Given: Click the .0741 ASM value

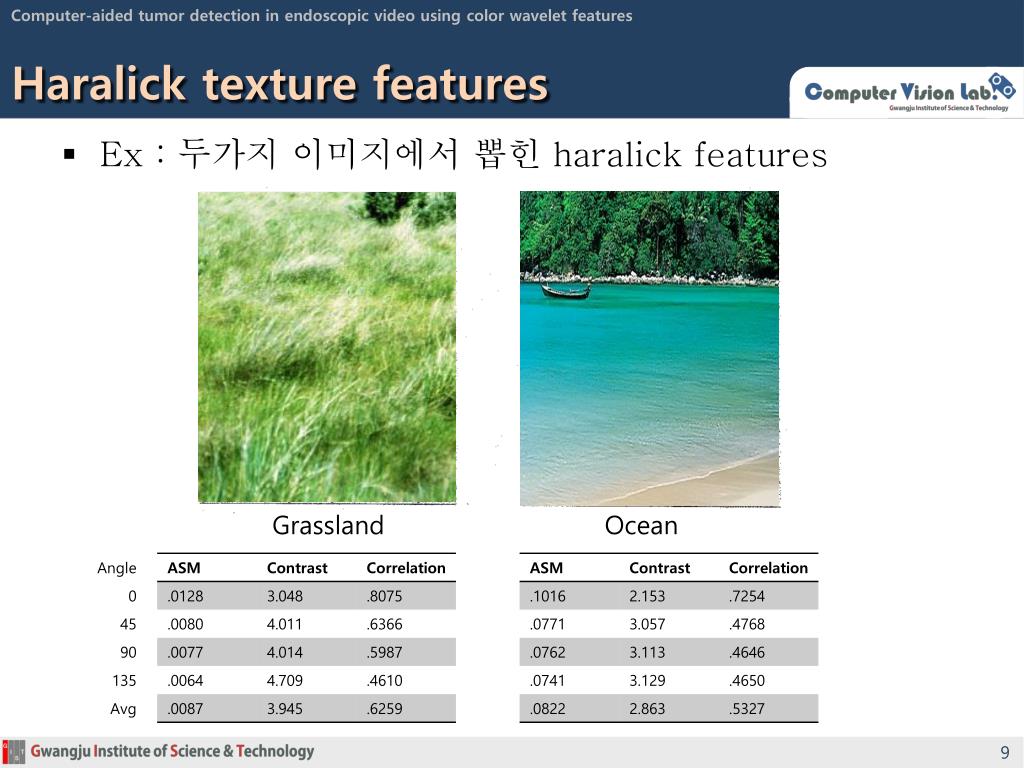Looking at the screenshot, I should (547, 680).
